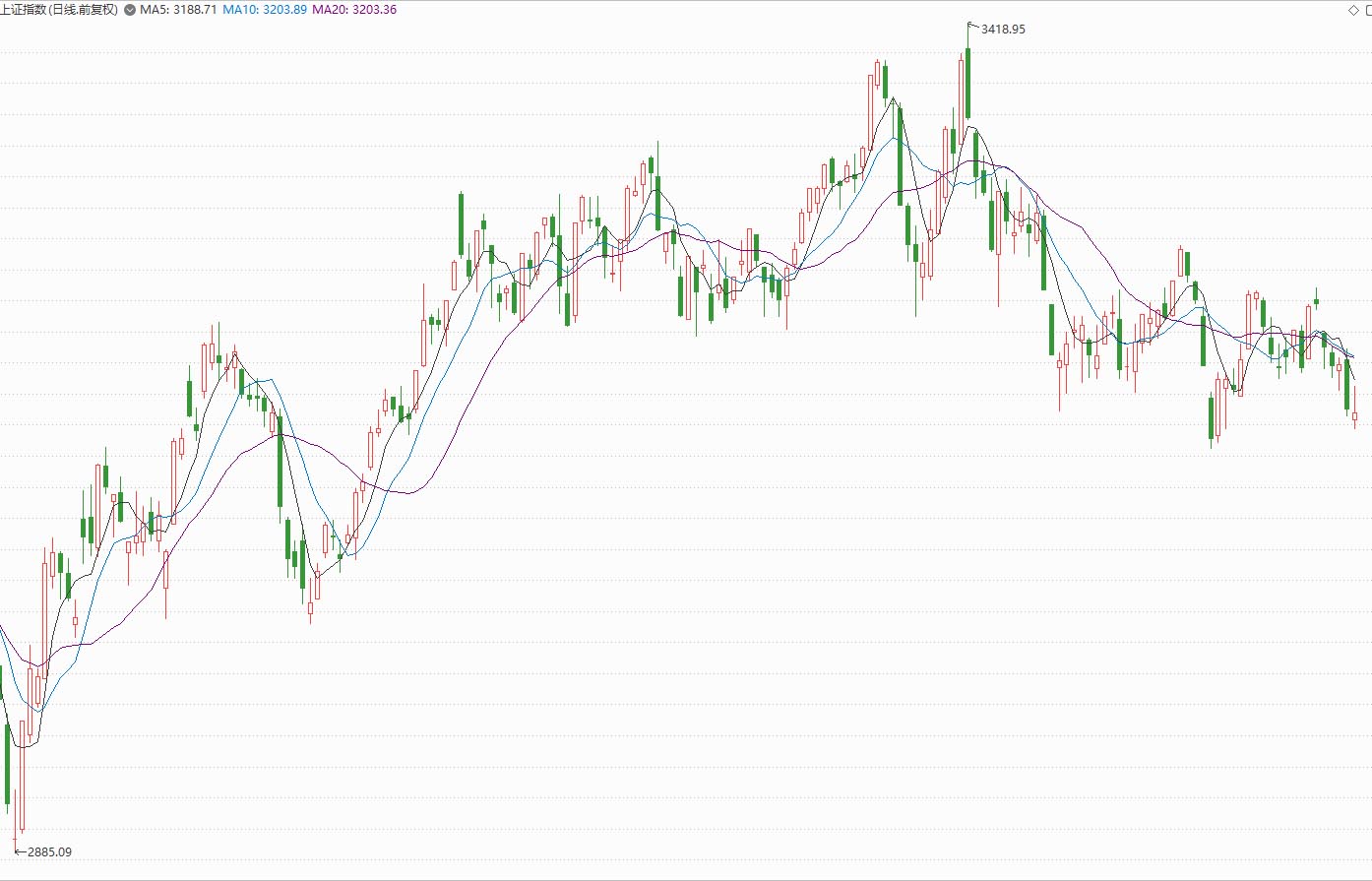Click the square icon at top-right edge

[1368, 10]
